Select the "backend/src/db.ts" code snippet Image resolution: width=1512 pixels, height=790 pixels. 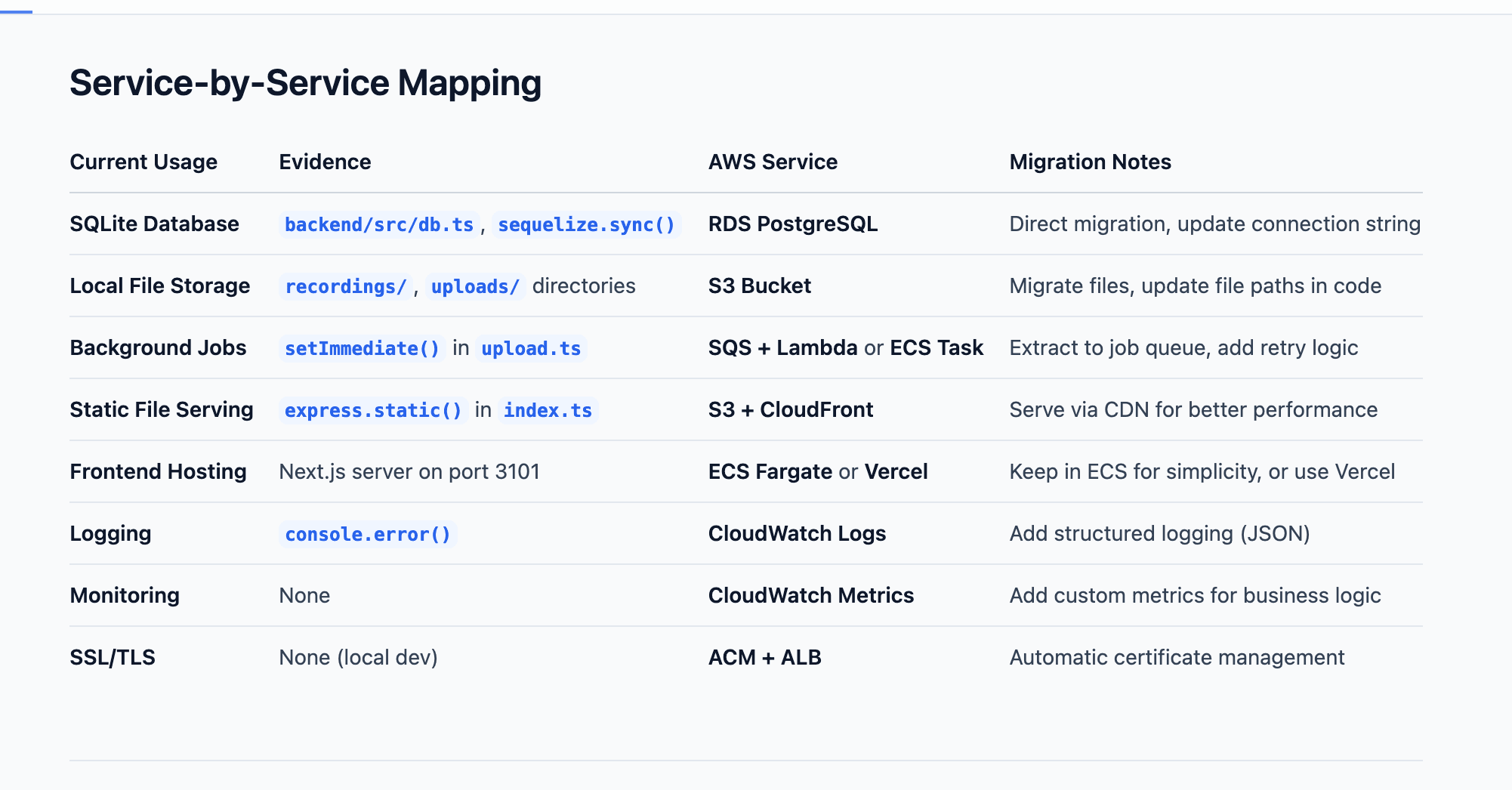tap(379, 224)
